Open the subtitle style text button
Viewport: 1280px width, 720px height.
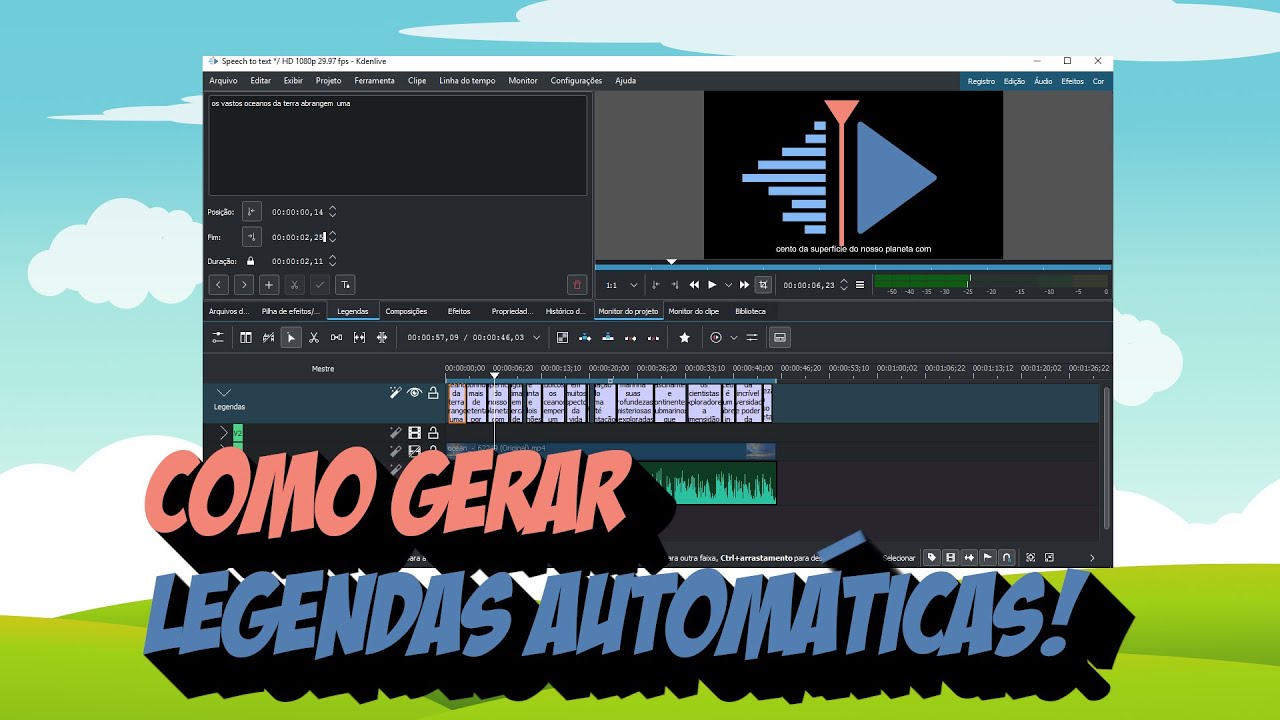(x=345, y=285)
